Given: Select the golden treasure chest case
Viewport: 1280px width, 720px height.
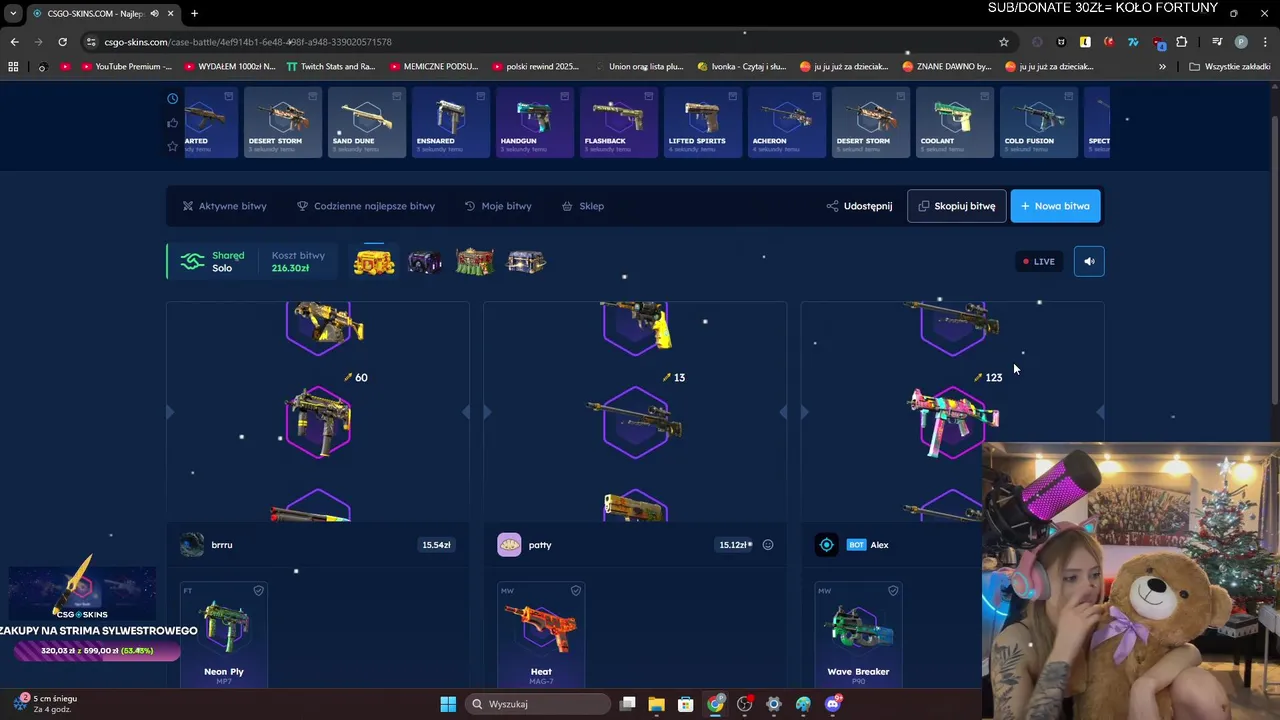Looking at the screenshot, I should [374, 261].
